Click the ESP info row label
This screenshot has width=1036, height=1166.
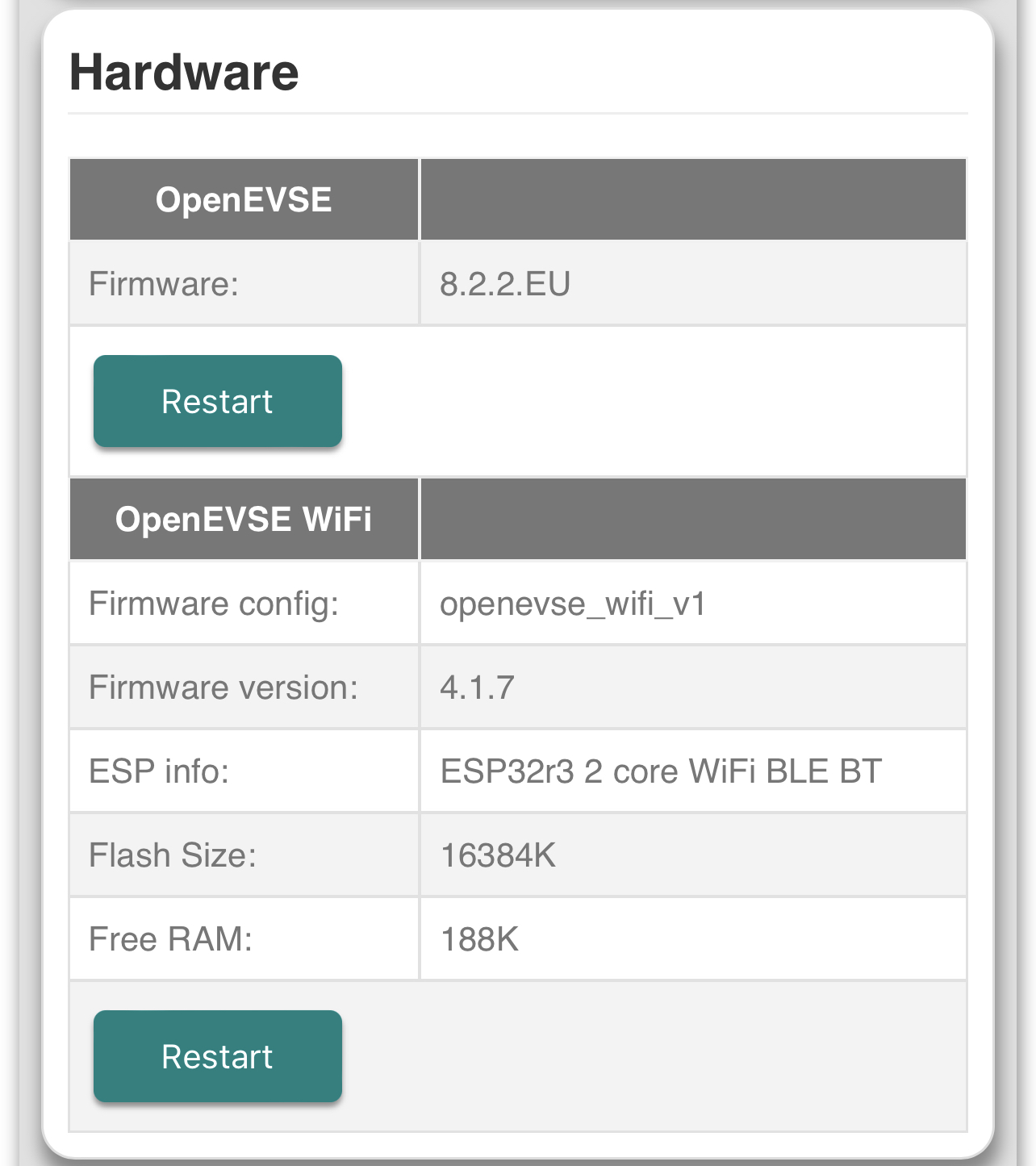[160, 771]
